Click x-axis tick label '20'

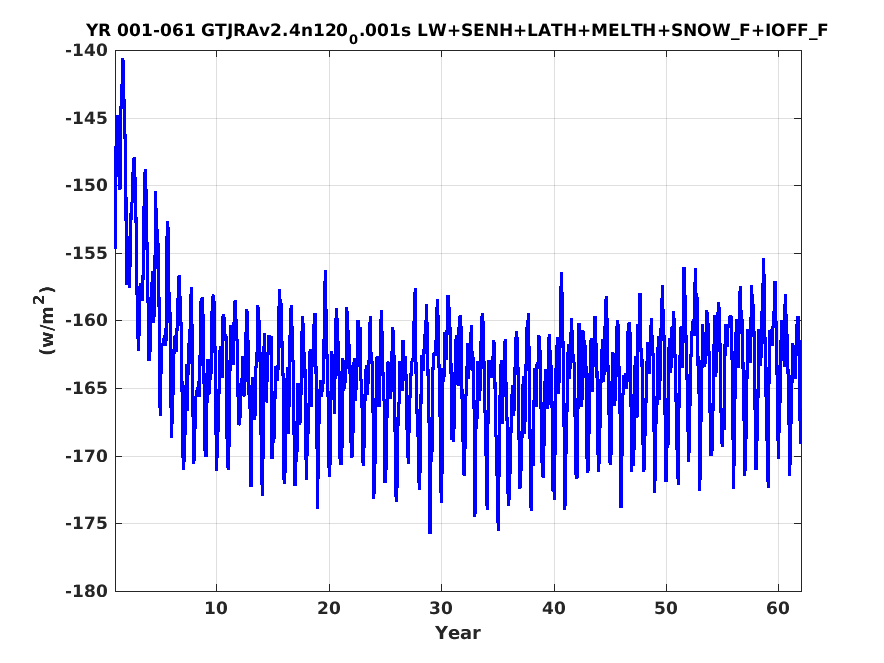pyautogui.click(x=329, y=609)
